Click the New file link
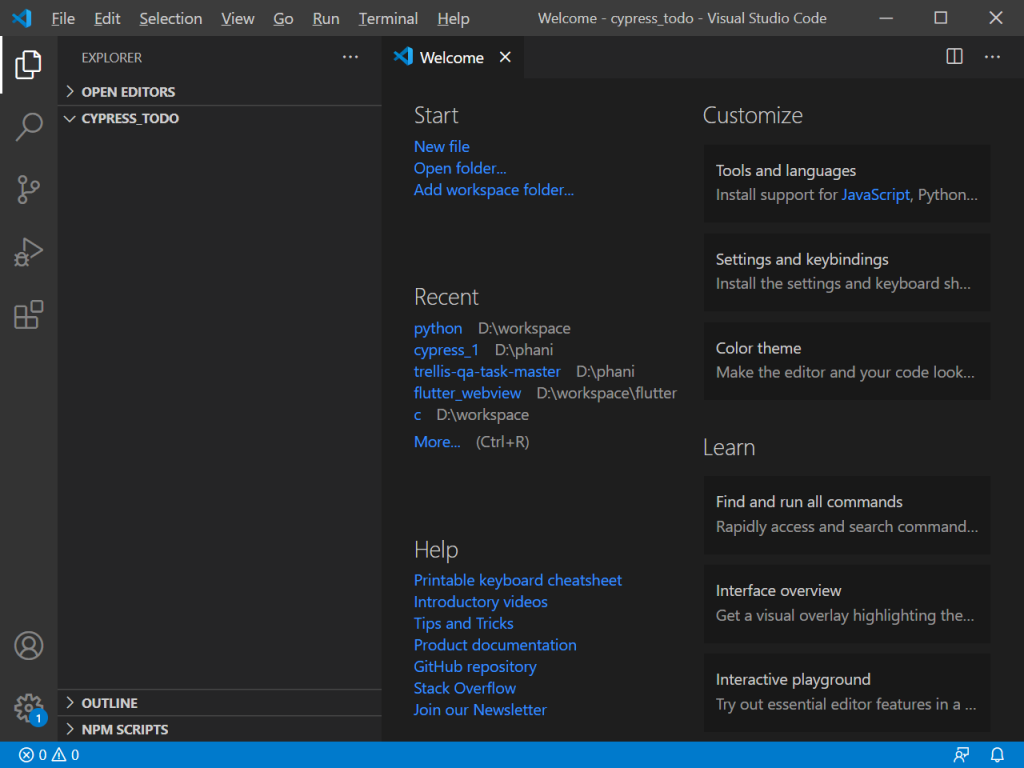Image resolution: width=1024 pixels, height=768 pixels. coord(441,146)
